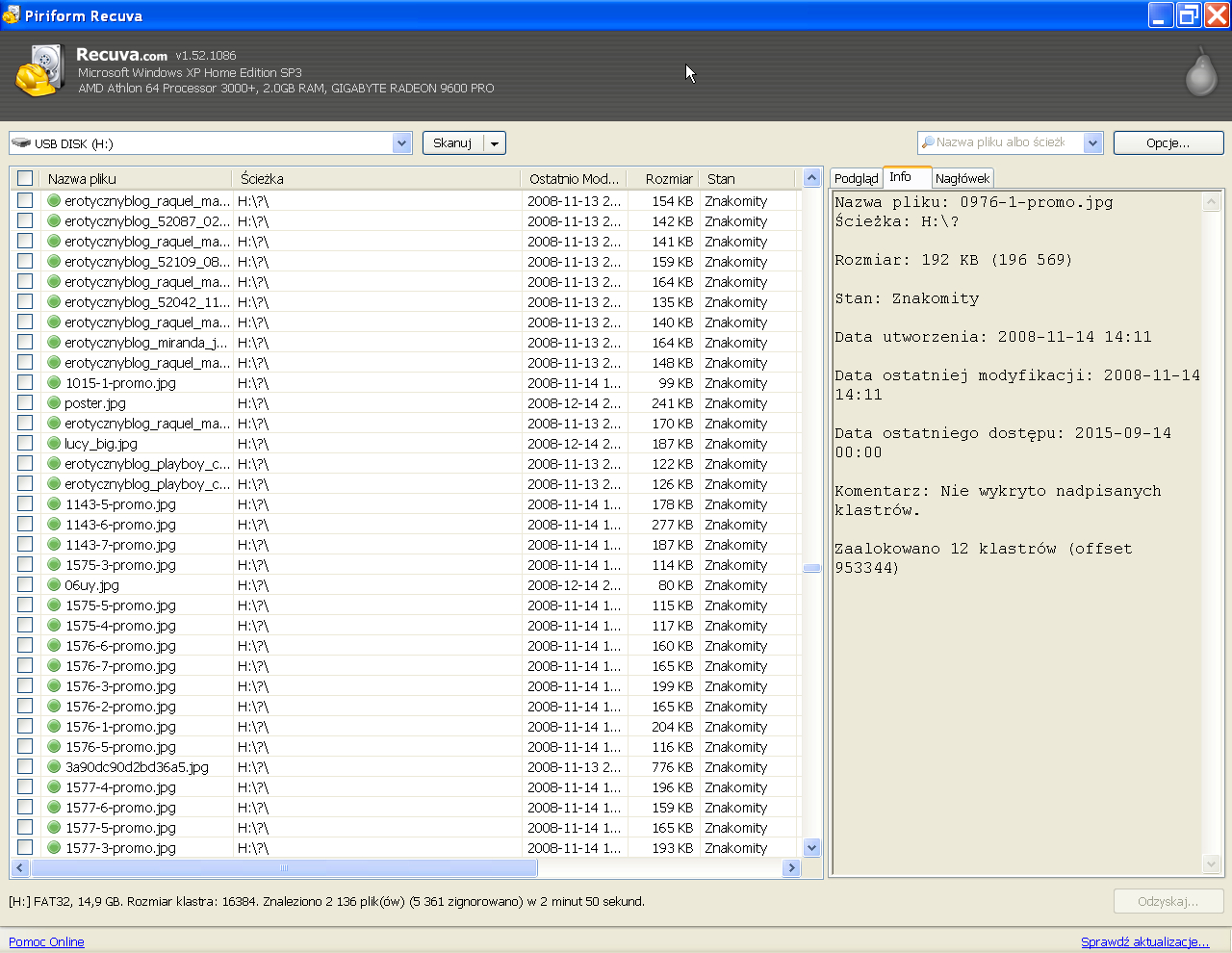Click the file list vertical scrollbar thumb

[x=811, y=568]
